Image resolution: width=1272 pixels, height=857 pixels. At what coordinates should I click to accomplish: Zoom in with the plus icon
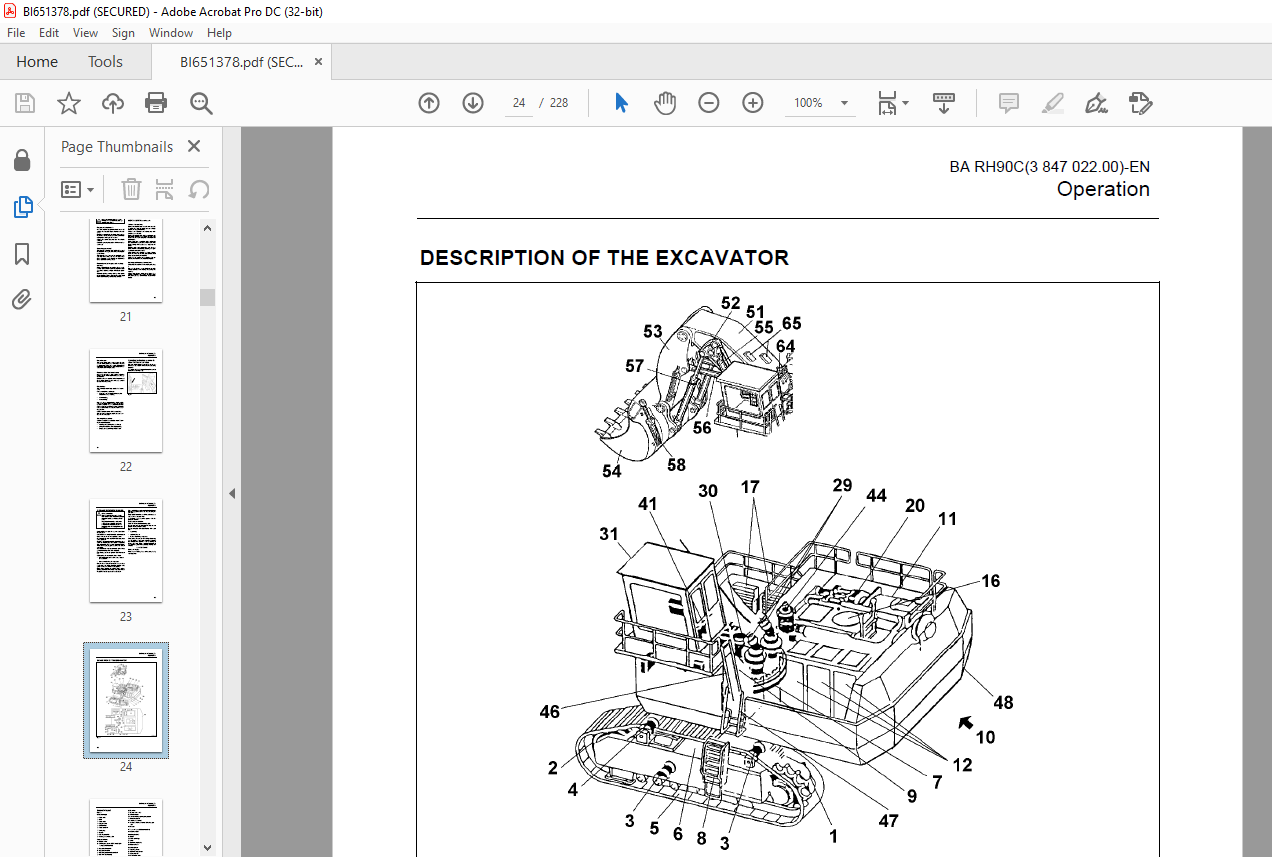[x=753, y=103]
